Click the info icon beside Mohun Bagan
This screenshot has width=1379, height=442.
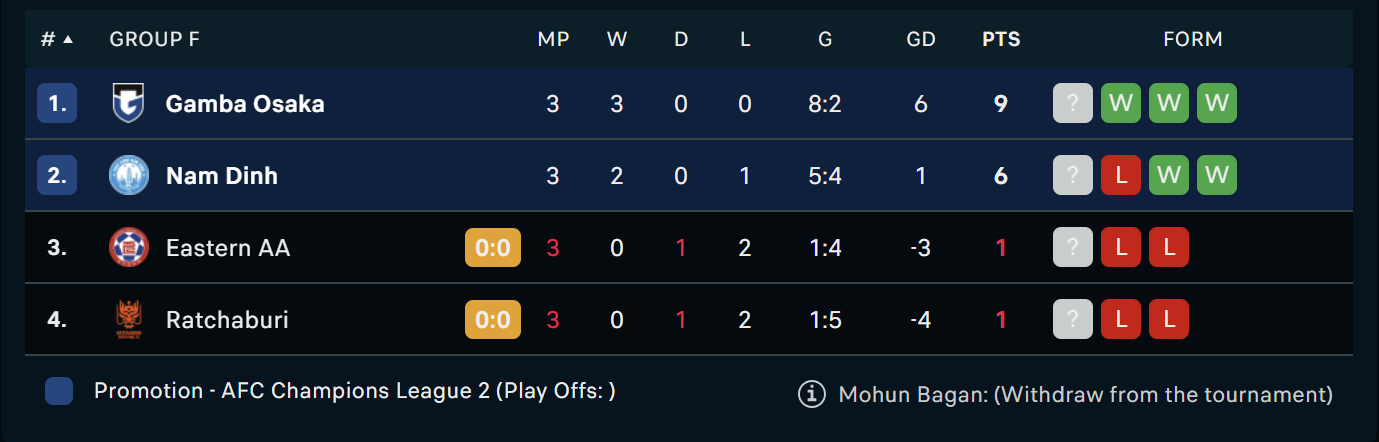(x=811, y=394)
